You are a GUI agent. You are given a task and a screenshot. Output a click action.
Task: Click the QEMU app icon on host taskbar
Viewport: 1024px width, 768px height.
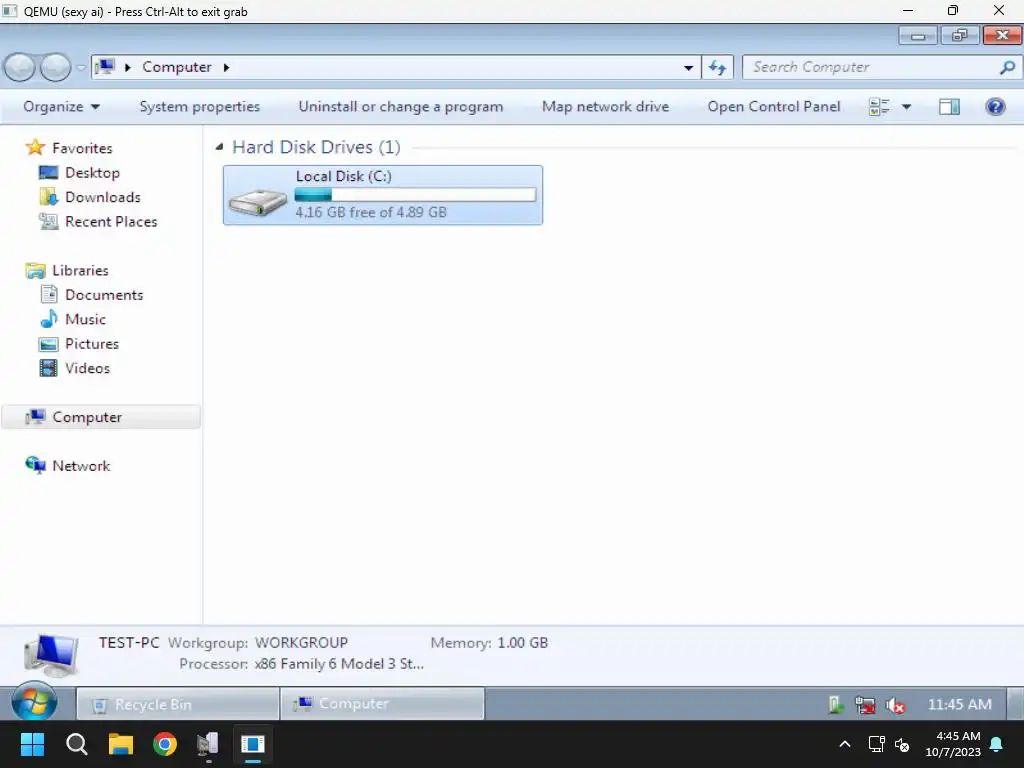tap(253, 744)
